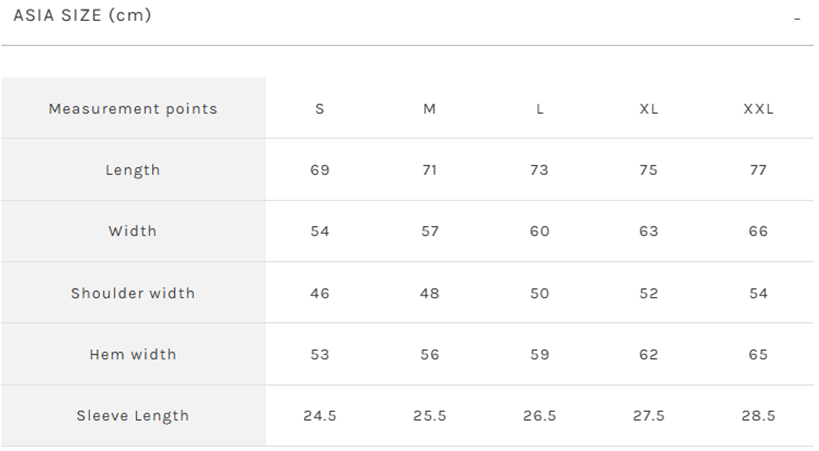Click the Length value 77 for XXL
The image size is (819, 451).
tap(759, 170)
